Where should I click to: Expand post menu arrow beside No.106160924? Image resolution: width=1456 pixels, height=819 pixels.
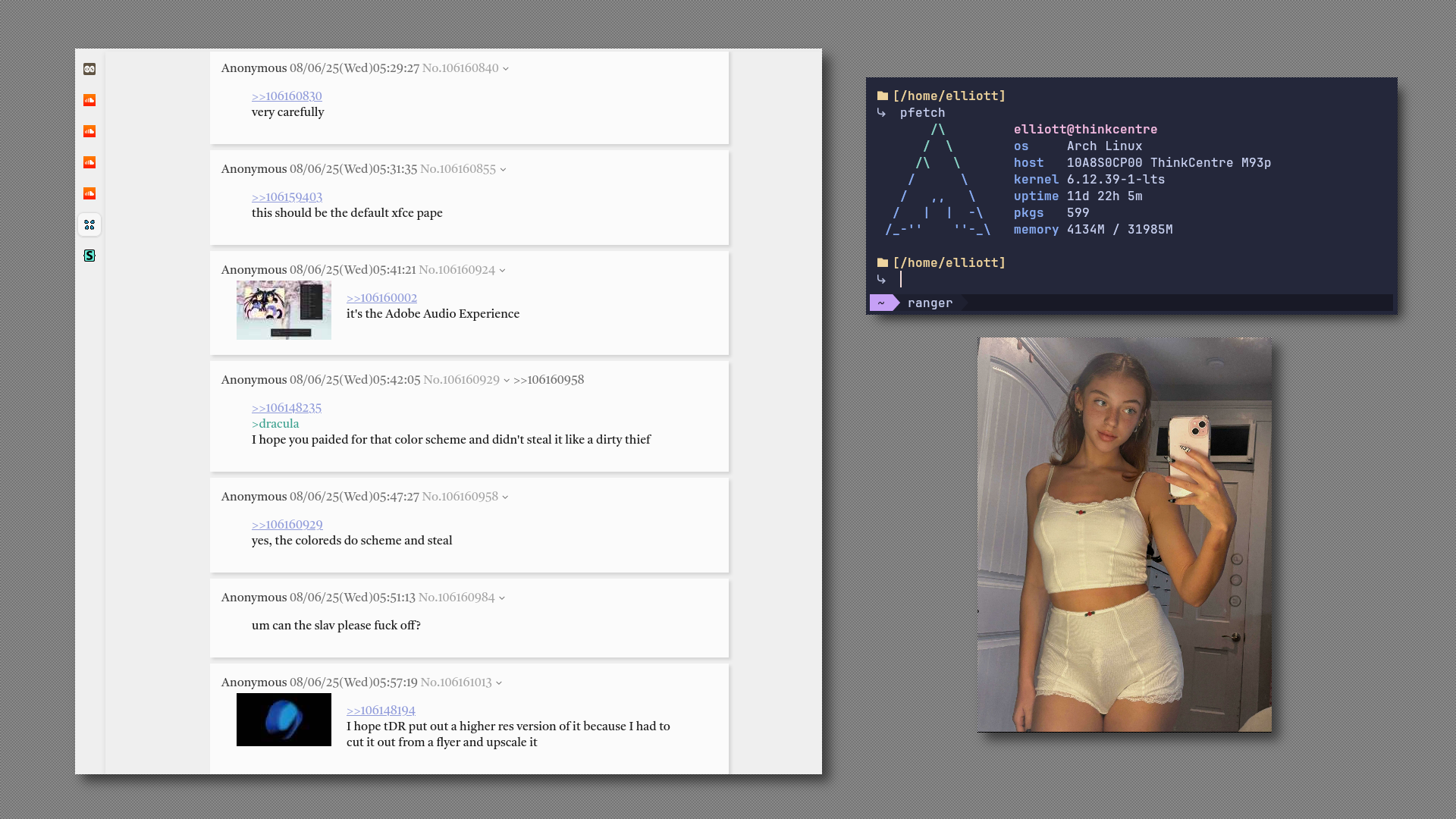[x=502, y=271]
